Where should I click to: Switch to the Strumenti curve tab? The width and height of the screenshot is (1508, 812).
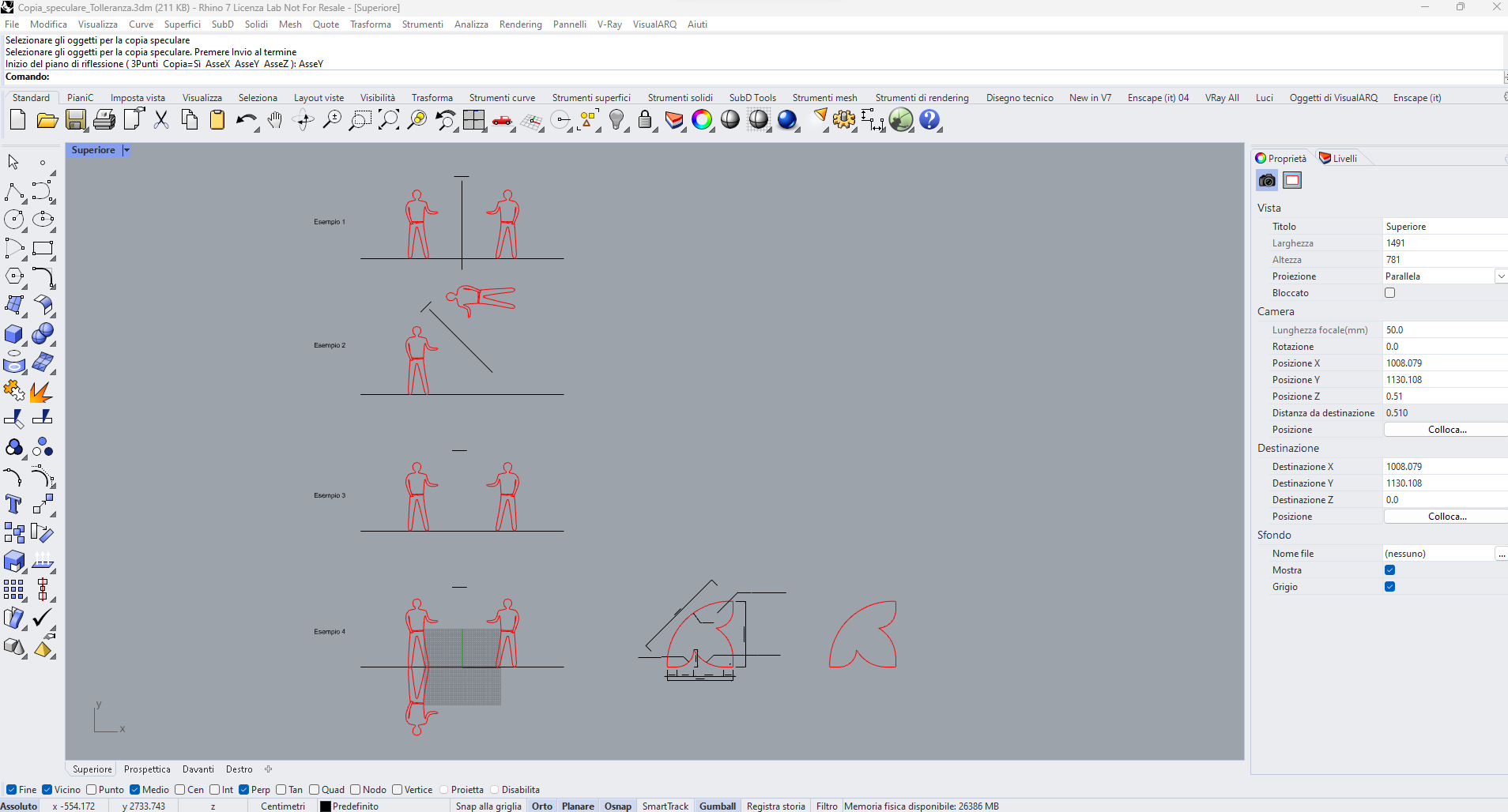pos(502,98)
